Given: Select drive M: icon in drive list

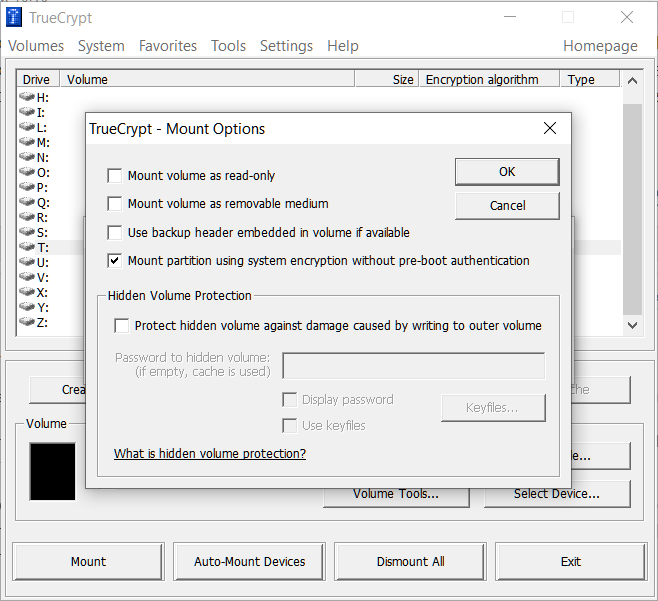Looking at the screenshot, I should click(x=27, y=142).
